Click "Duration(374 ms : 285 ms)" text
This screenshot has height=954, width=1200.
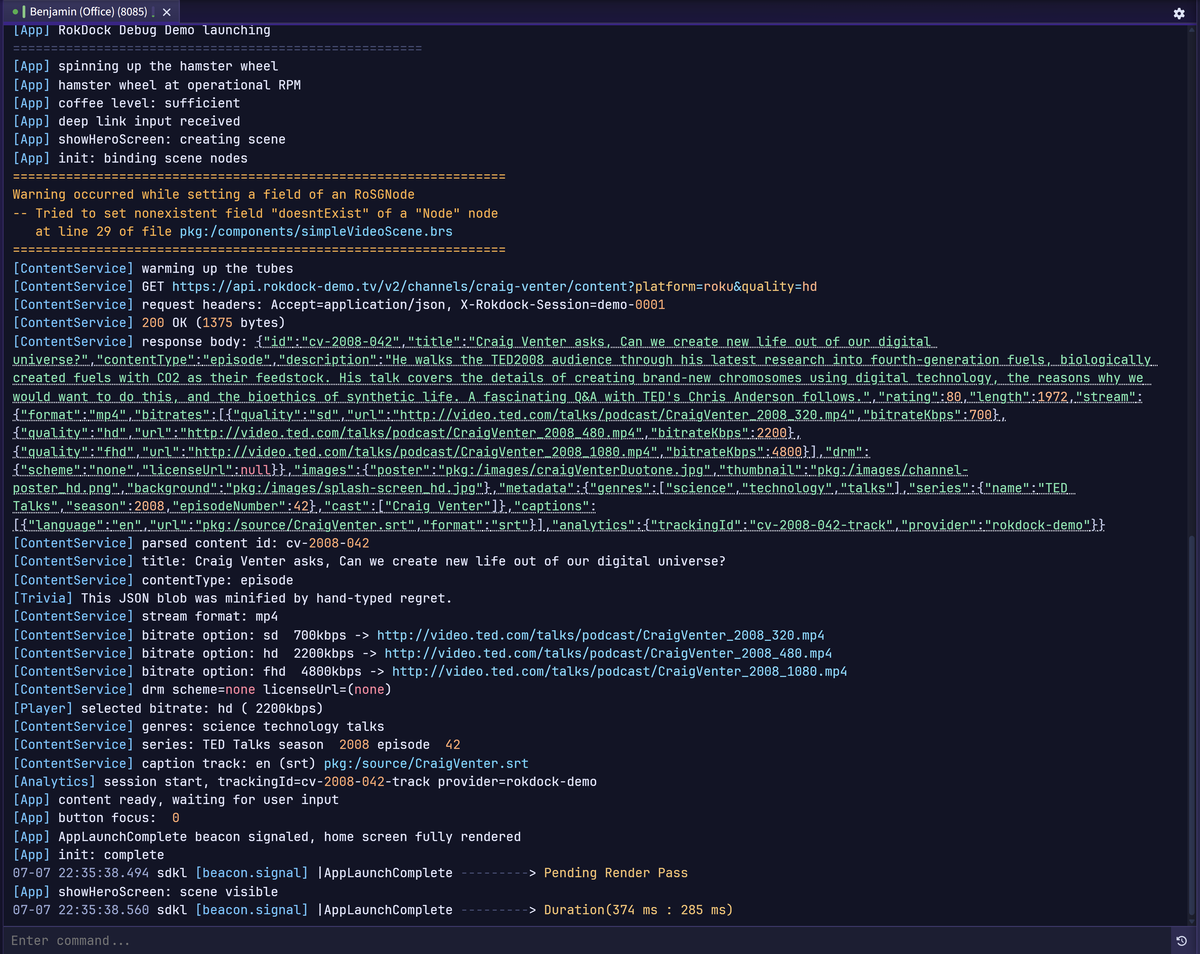coord(638,910)
